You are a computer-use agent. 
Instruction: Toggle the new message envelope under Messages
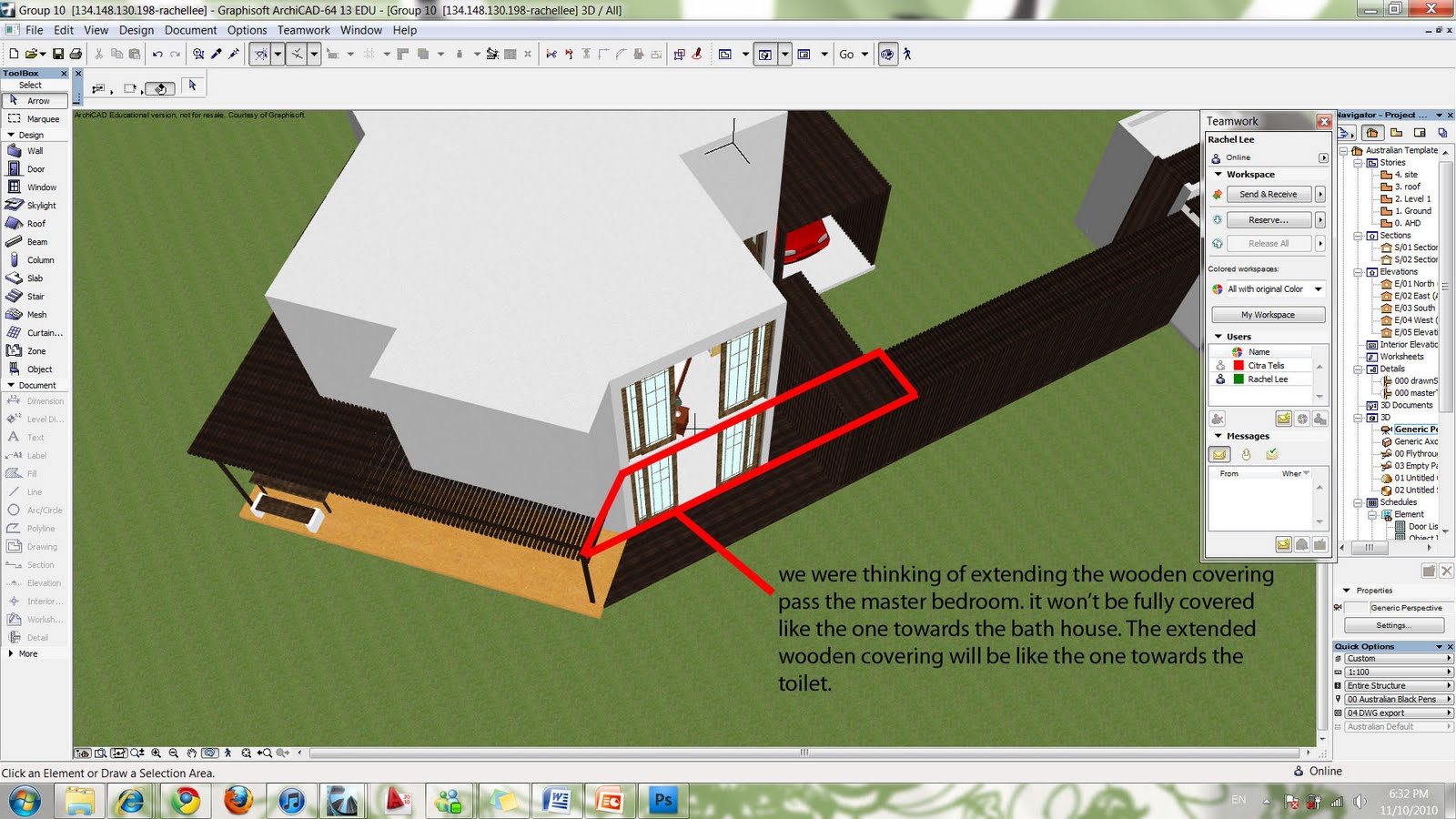pos(1219,453)
